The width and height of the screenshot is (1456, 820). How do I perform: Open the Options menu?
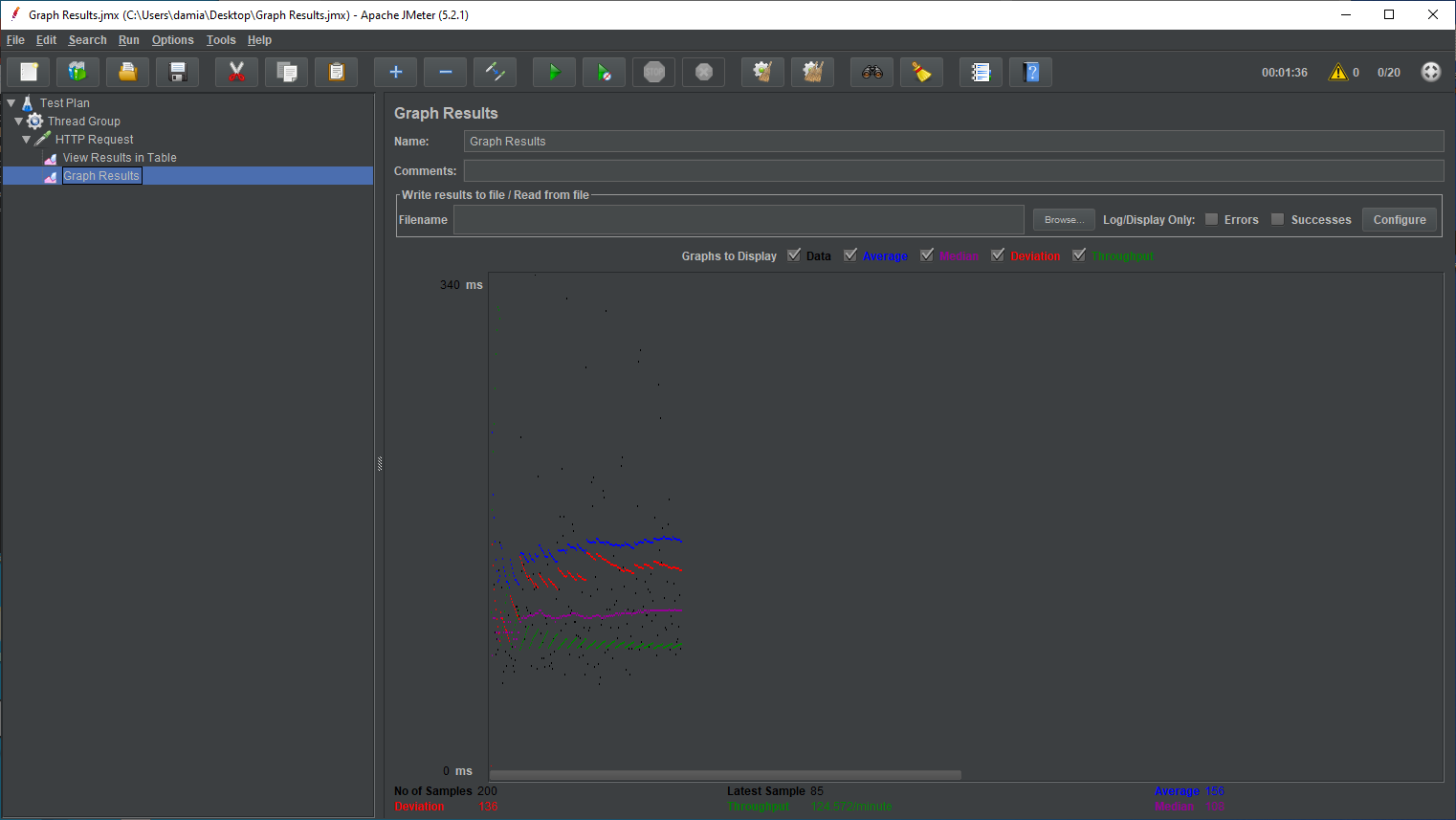point(173,40)
